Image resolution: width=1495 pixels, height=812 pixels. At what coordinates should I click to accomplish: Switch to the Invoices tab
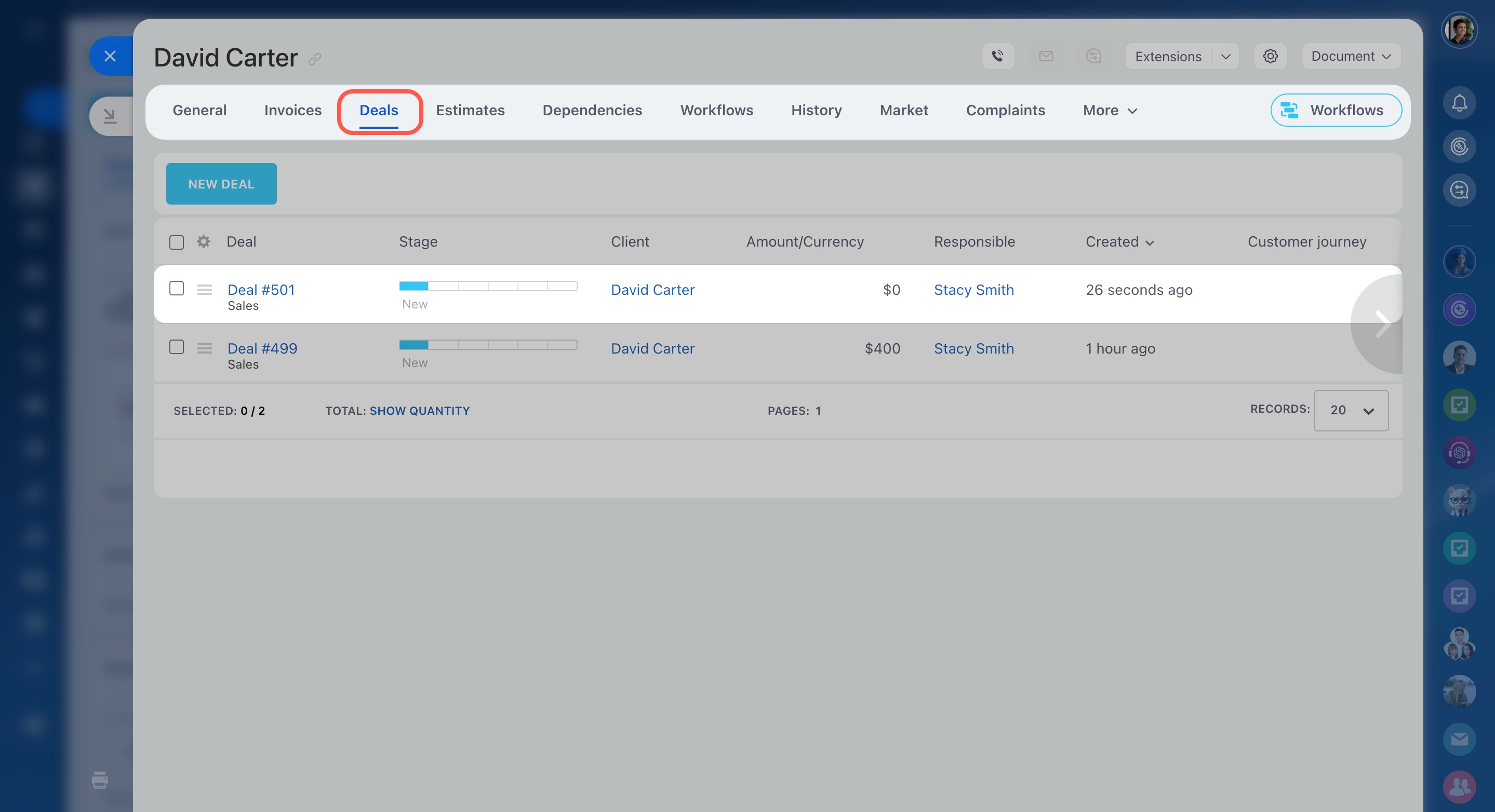tap(292, 110)
